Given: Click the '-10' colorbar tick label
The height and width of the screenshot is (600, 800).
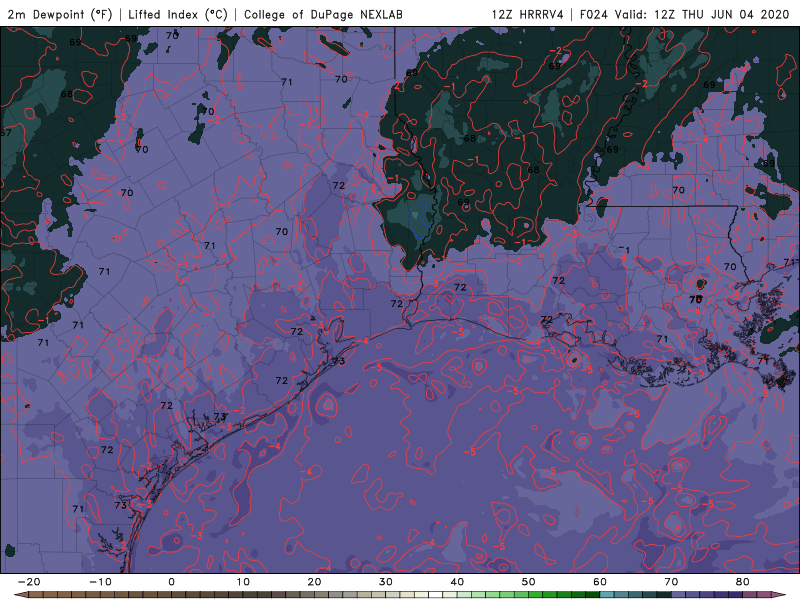Looking at the screenshot, I should [x=100, y=582].
